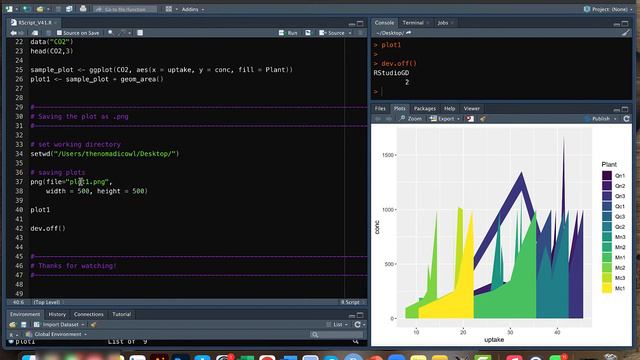Switch to the History tab

(x=57, y=314)
